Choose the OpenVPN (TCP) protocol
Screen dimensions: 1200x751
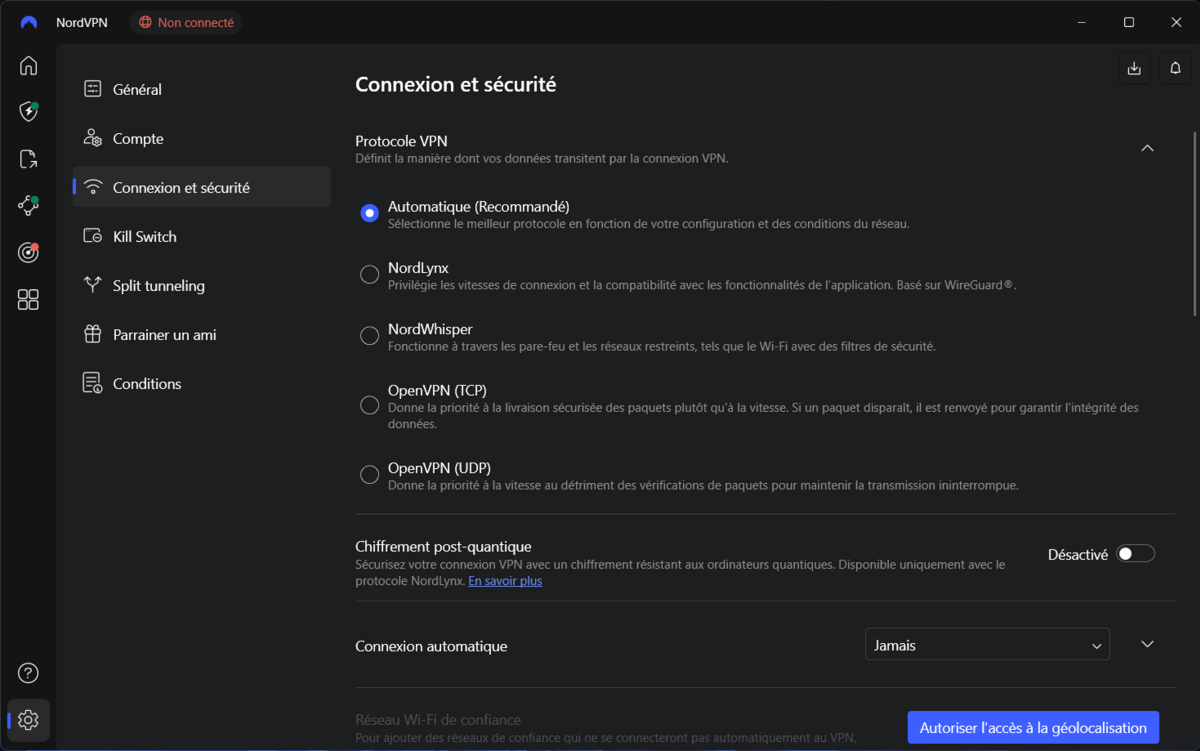[x=369, y=405]
